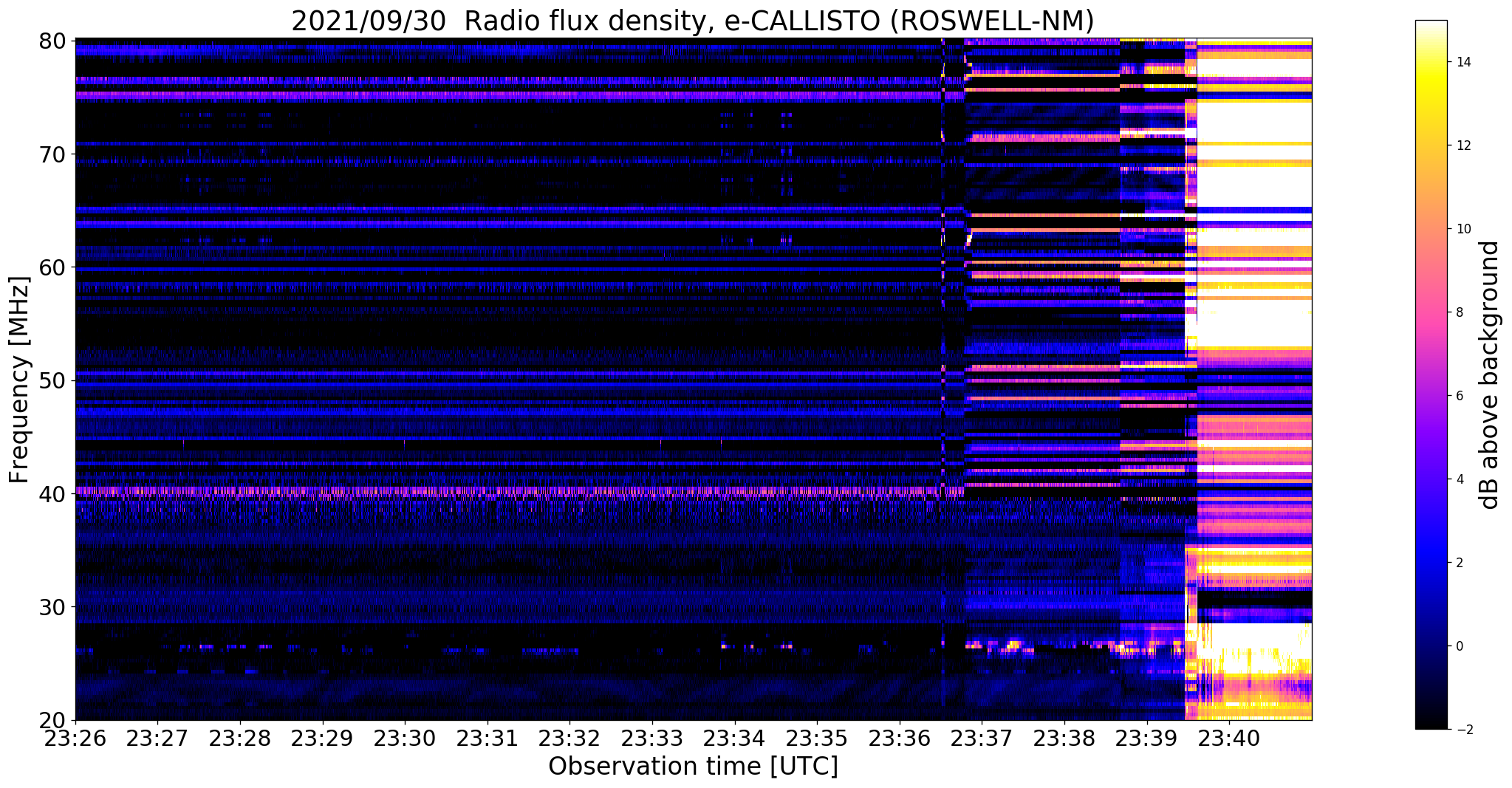The height and width of the screenshot is (788, 1512).
Task: Click the plot title mentioning ROSWELL-NM
Action: 692,20
